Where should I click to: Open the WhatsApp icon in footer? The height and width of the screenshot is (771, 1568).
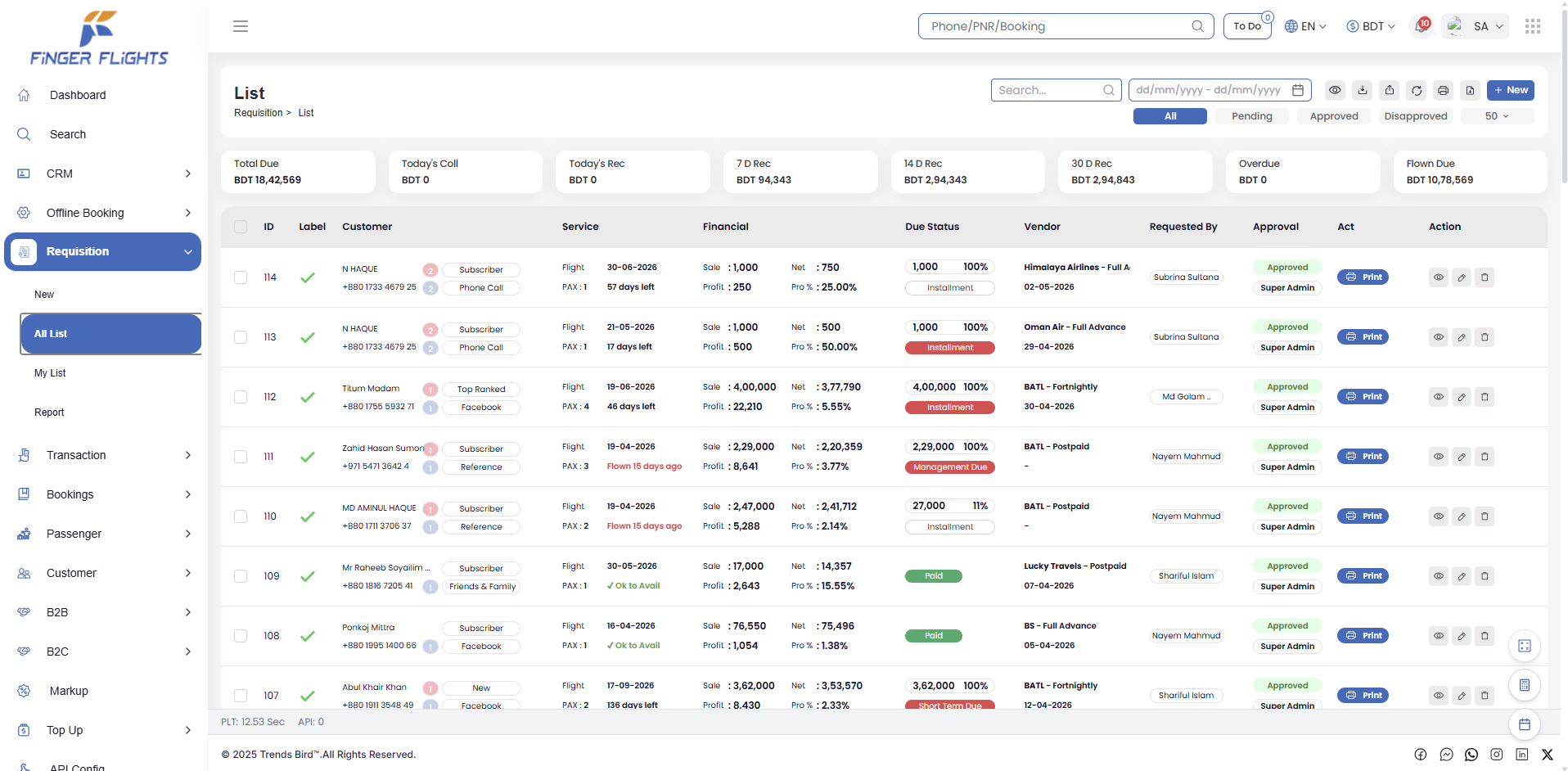point(1471,755)
